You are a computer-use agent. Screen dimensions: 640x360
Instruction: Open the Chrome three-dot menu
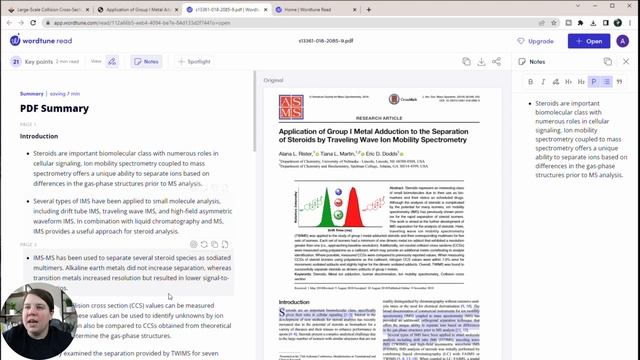(x=630, y=23)
